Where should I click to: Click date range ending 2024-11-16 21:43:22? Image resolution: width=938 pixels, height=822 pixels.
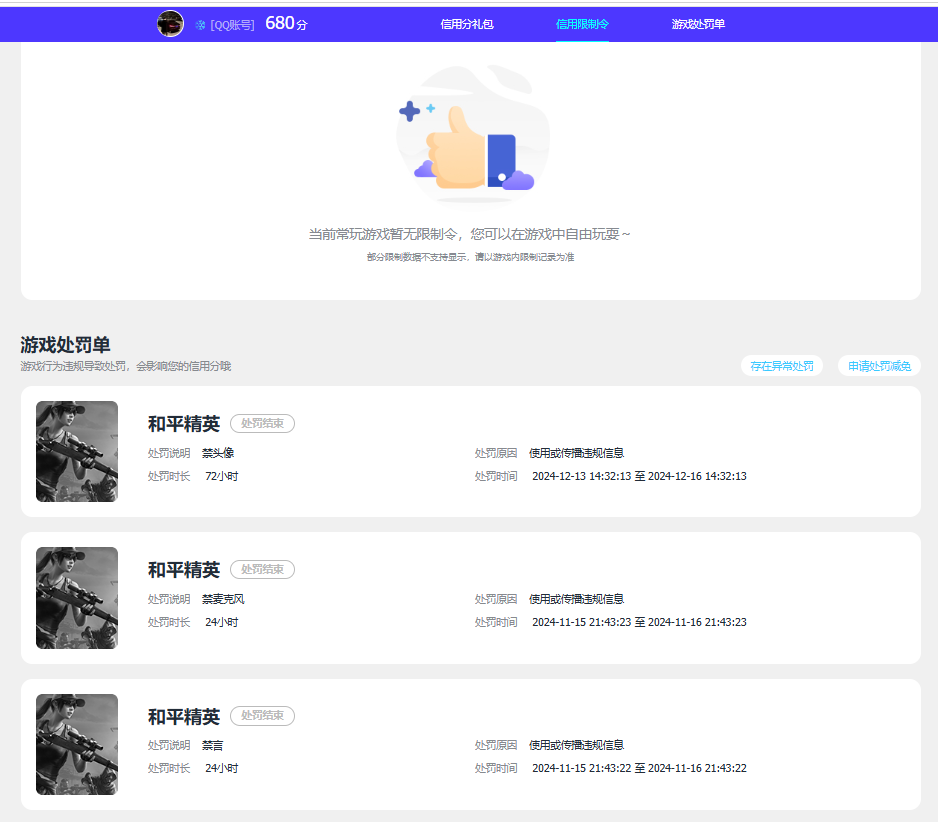click(x=639, y=768)
